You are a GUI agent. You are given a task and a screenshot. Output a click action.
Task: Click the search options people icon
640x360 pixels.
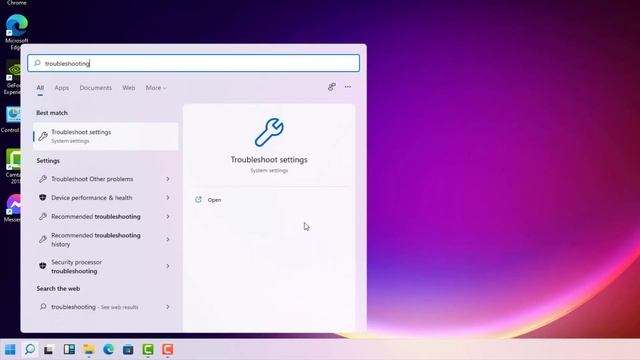pos(332,87)
